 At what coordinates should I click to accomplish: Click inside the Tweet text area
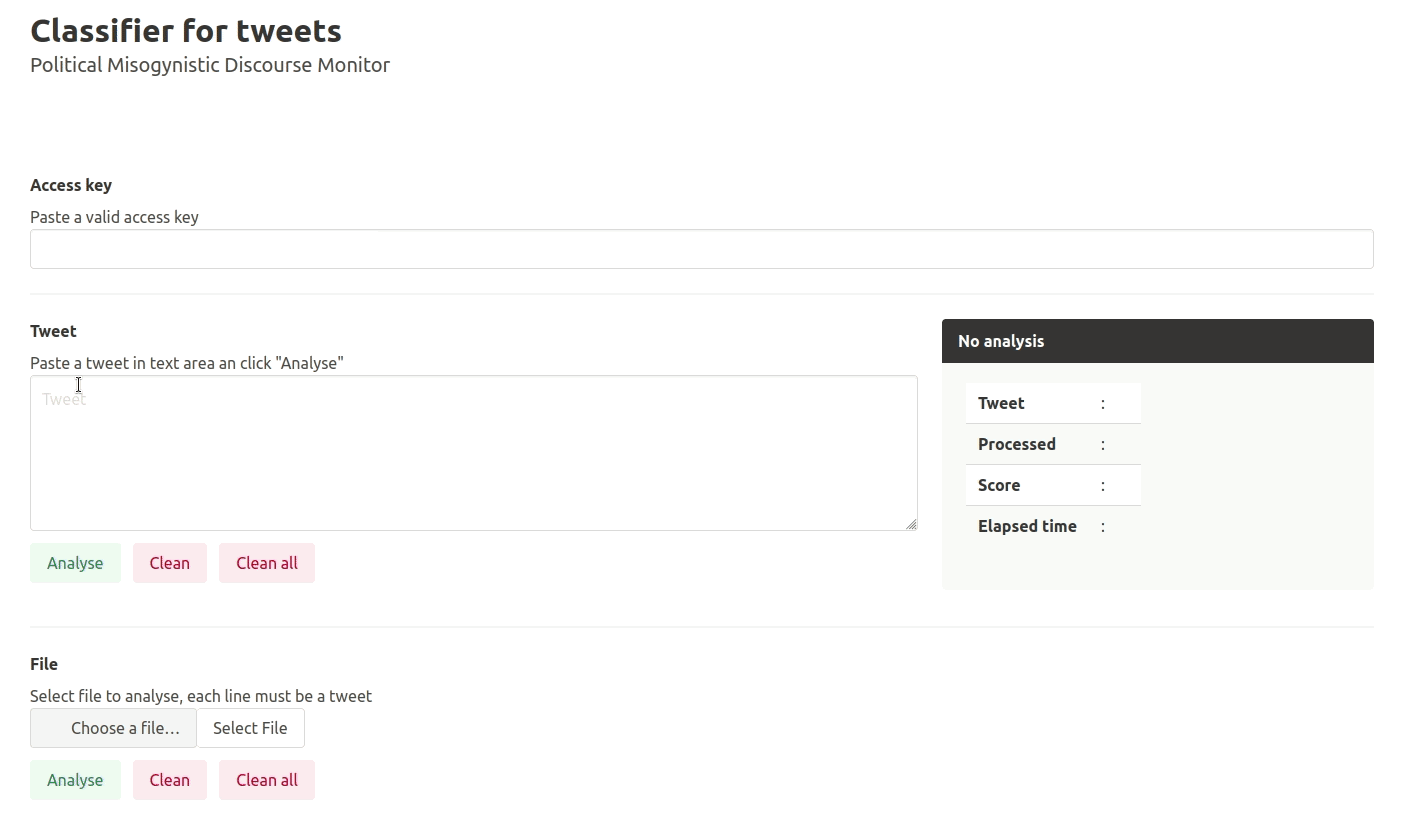click(x=473, y=453)
